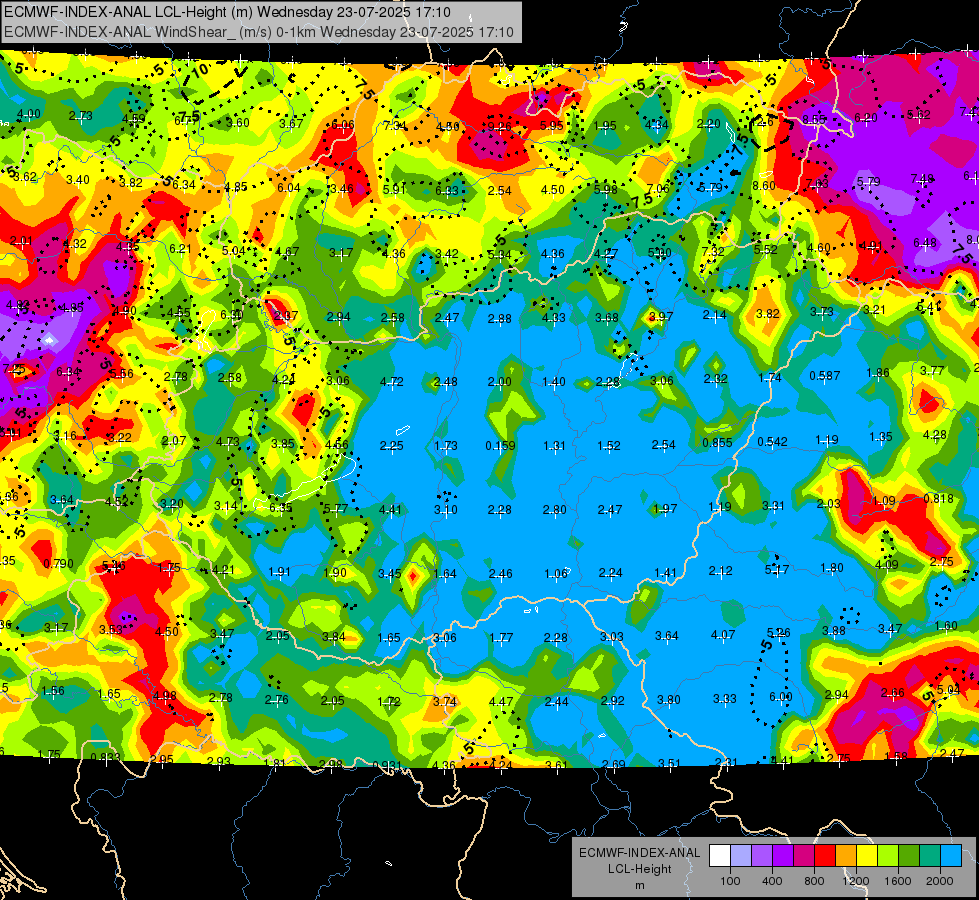Select the magenta legend color swatch
This screenshot has width=979, height=900.
pyautogui.click(x=804, y=856)
